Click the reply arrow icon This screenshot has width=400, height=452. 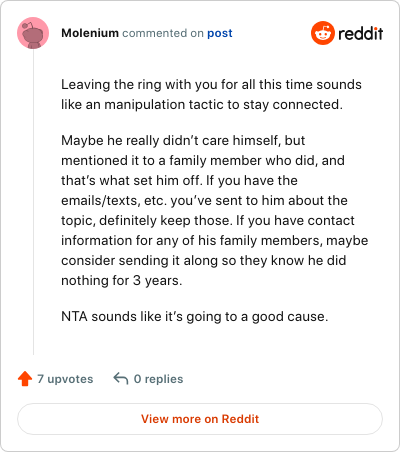click(121, 379)
